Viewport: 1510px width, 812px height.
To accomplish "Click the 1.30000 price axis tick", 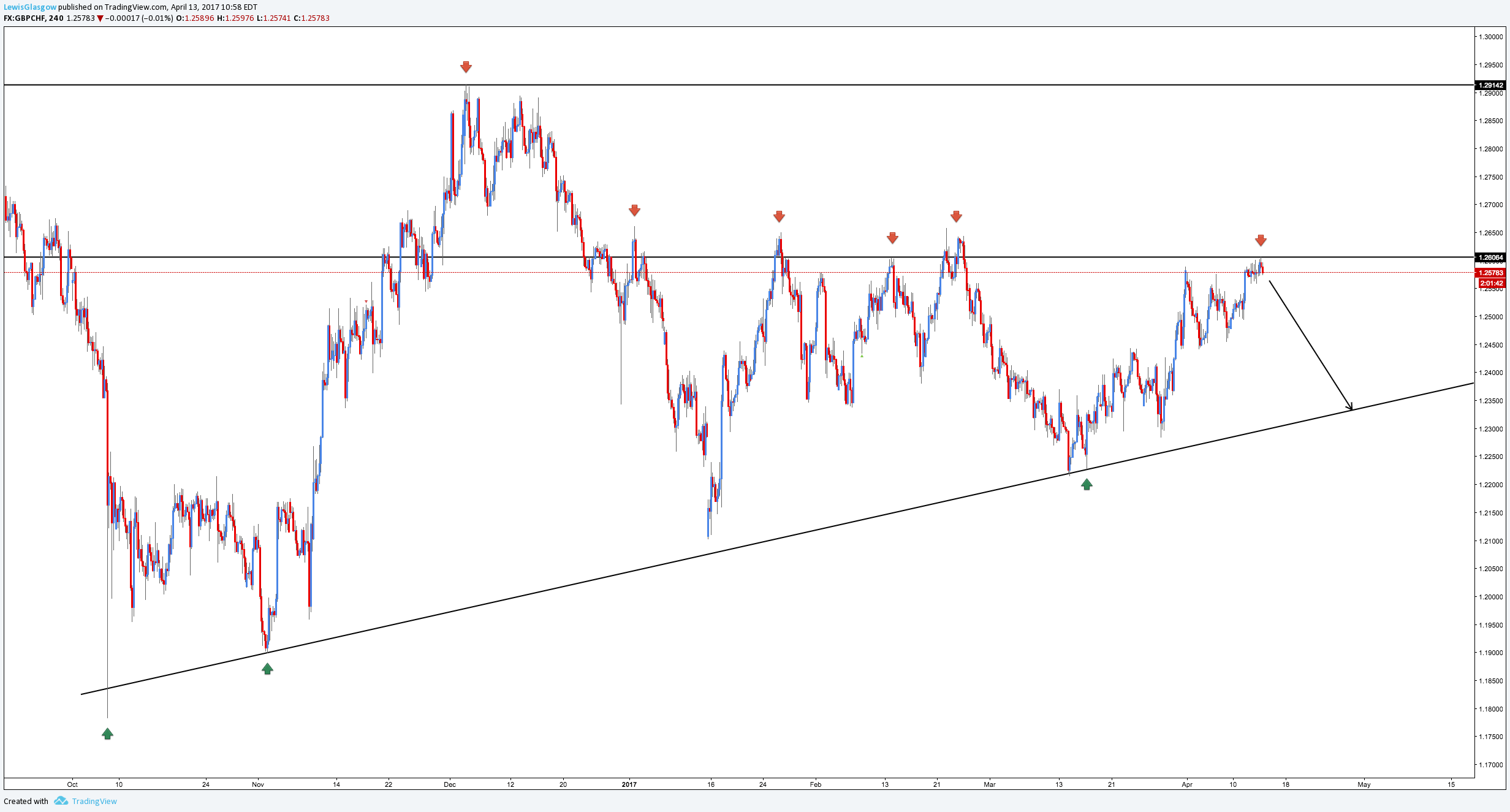I will point(1490,37).
